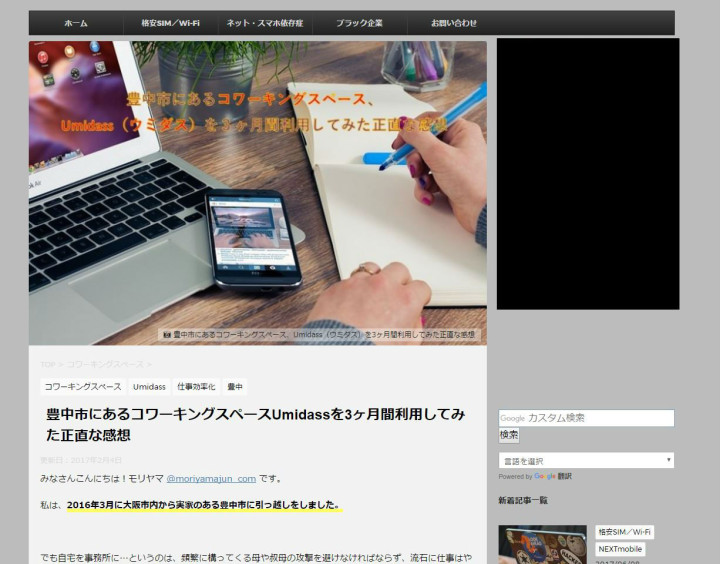Click the Google 翻訳 logo link
This screenshot has height=564, width=720.
(x=553, y=476)
